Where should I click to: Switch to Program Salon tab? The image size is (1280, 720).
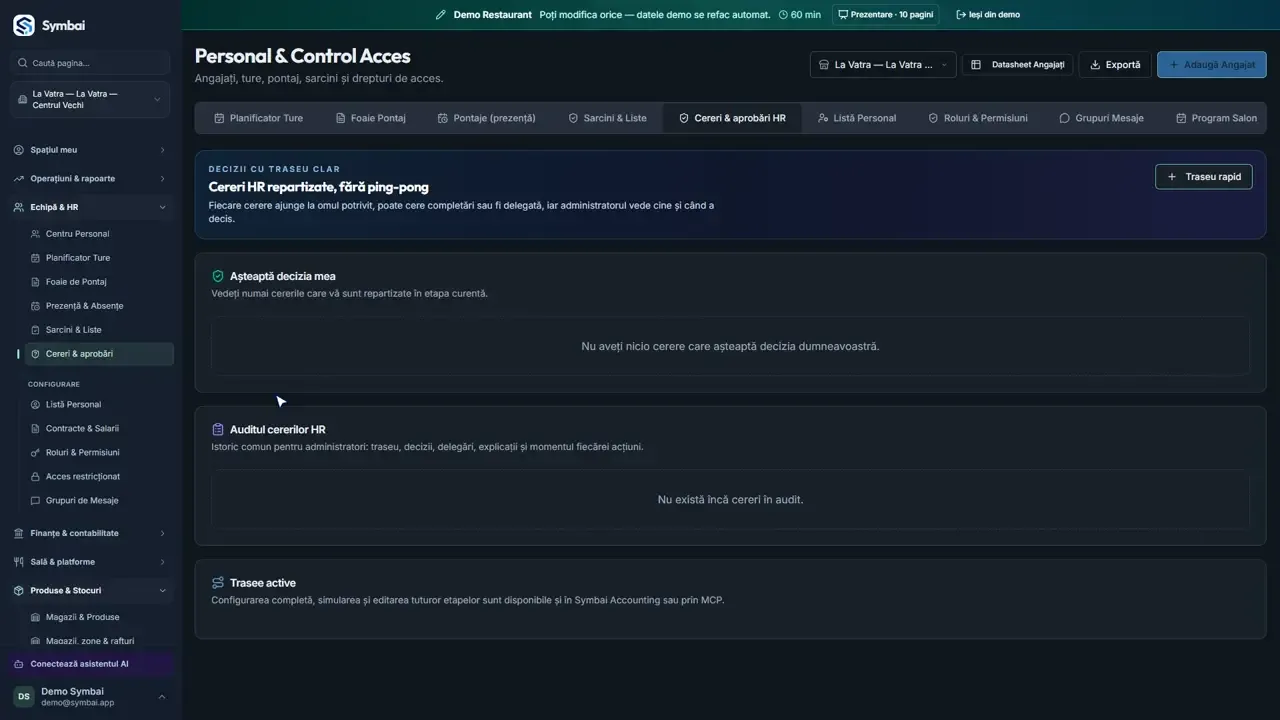click(1217, 118)
